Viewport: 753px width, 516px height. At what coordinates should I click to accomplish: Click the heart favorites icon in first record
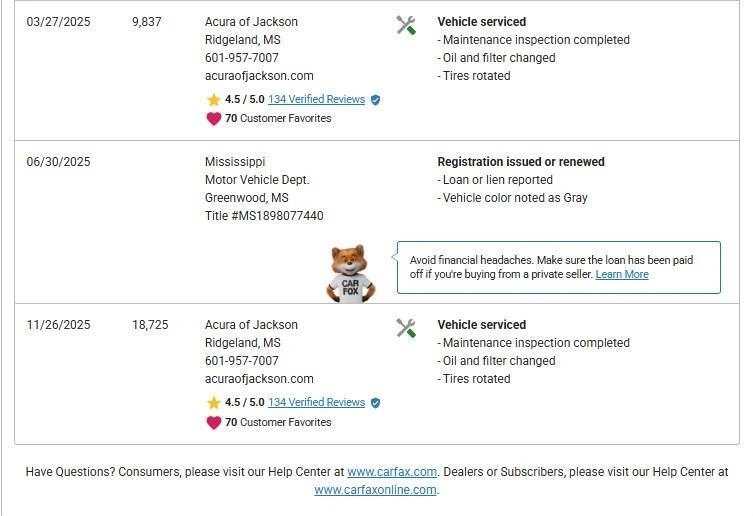[213, 119]
